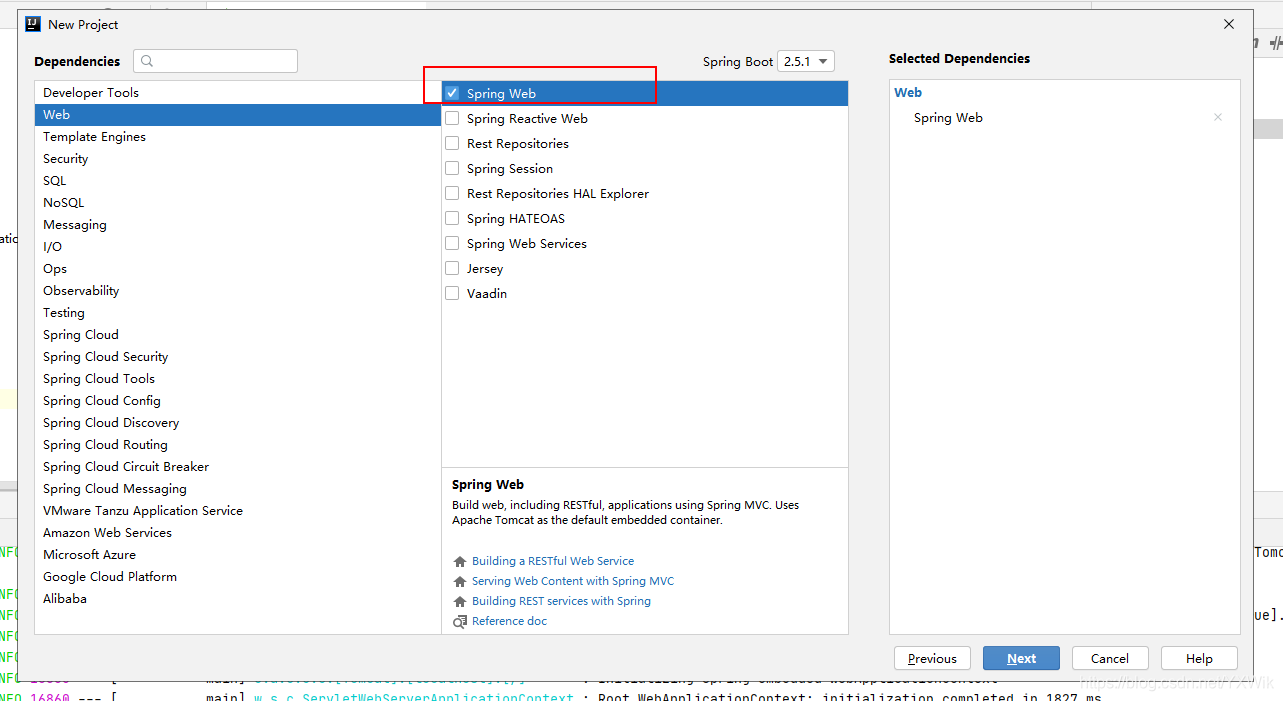Screen dimensions: 1283x701
Task: Click the Next button
Action: click(1021, 658)
